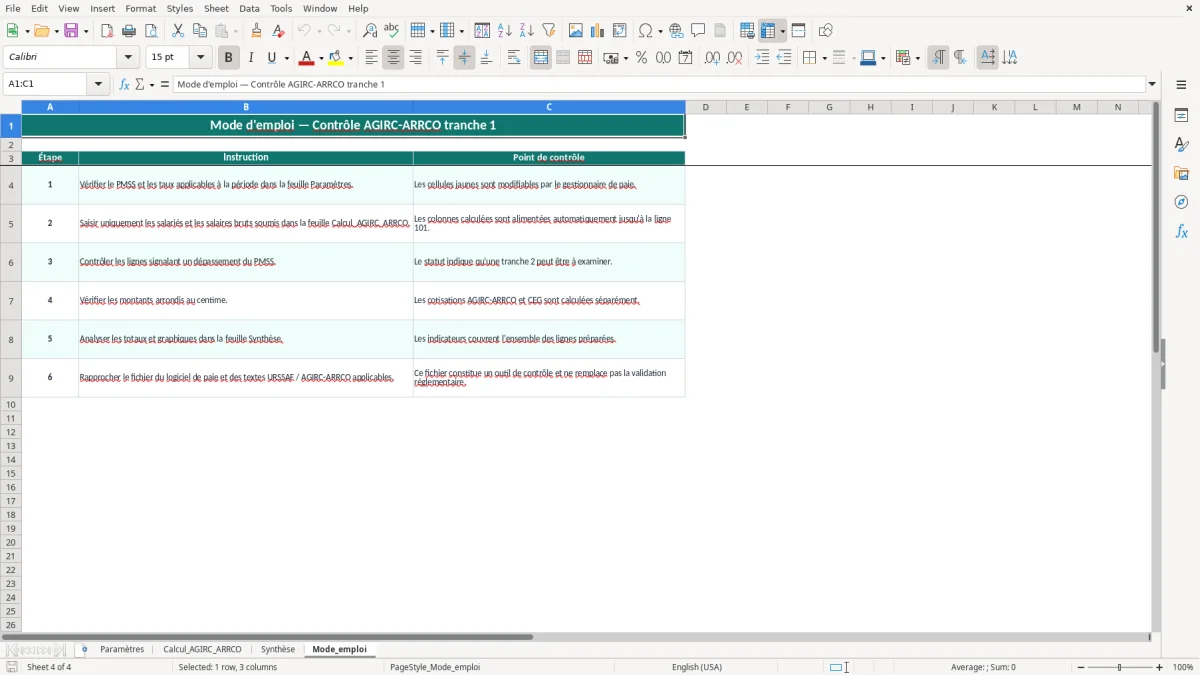The height and width of the screenshot is (675, 1200).
Task: Open Print Preview
Action: [151, 31]
